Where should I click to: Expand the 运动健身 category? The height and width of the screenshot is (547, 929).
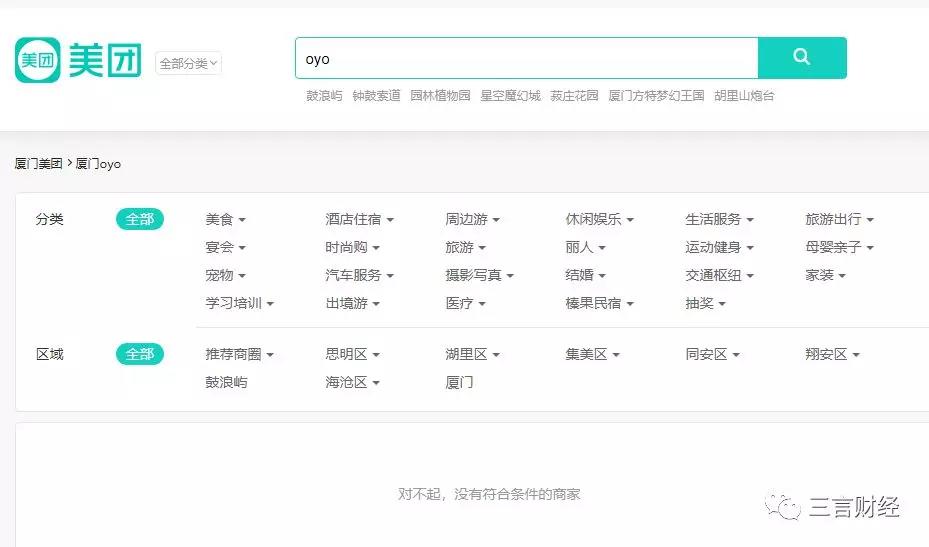click(719, 247)
